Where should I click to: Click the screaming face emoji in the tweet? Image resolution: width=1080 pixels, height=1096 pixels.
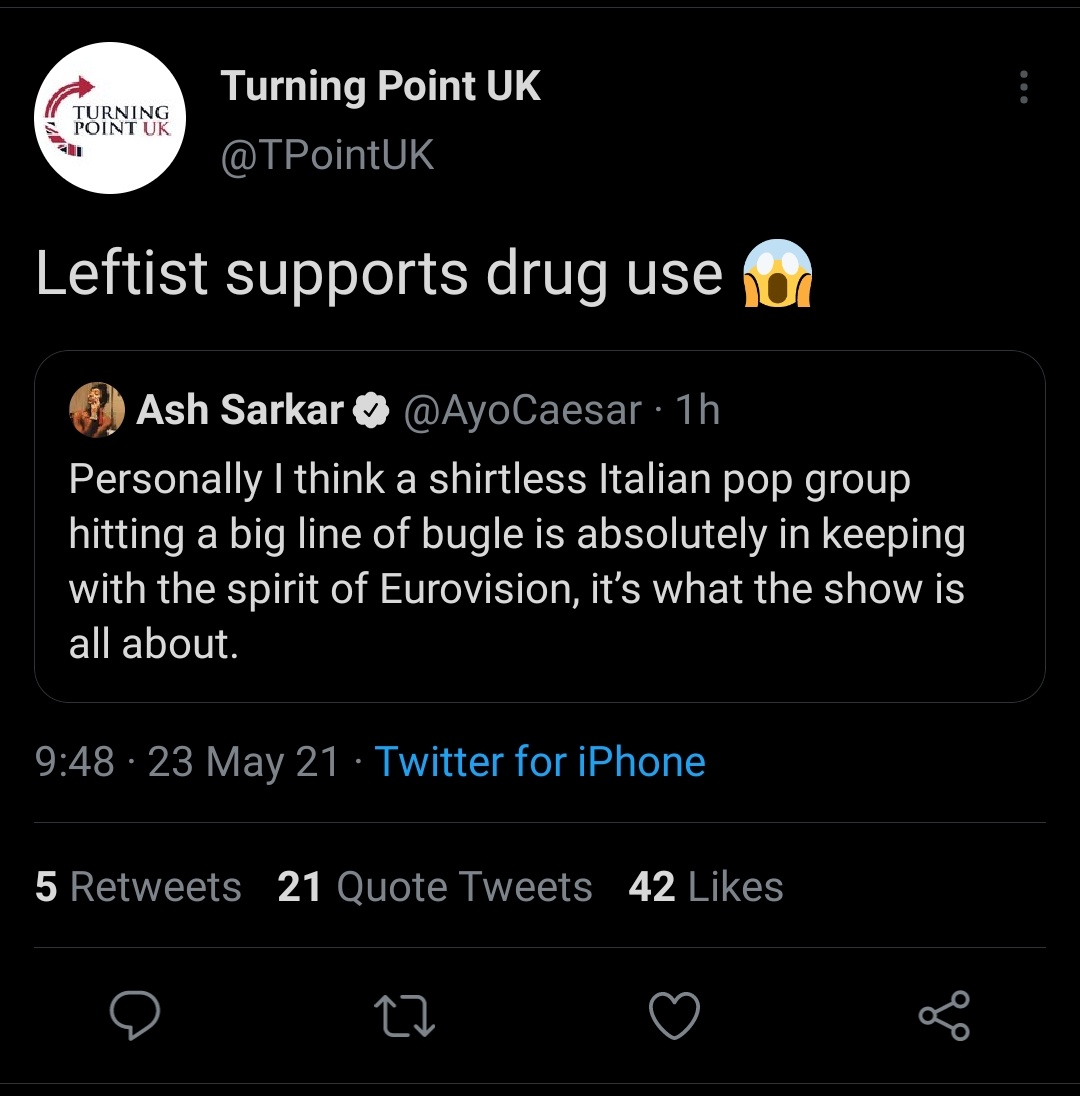click(x=776, y=273)
